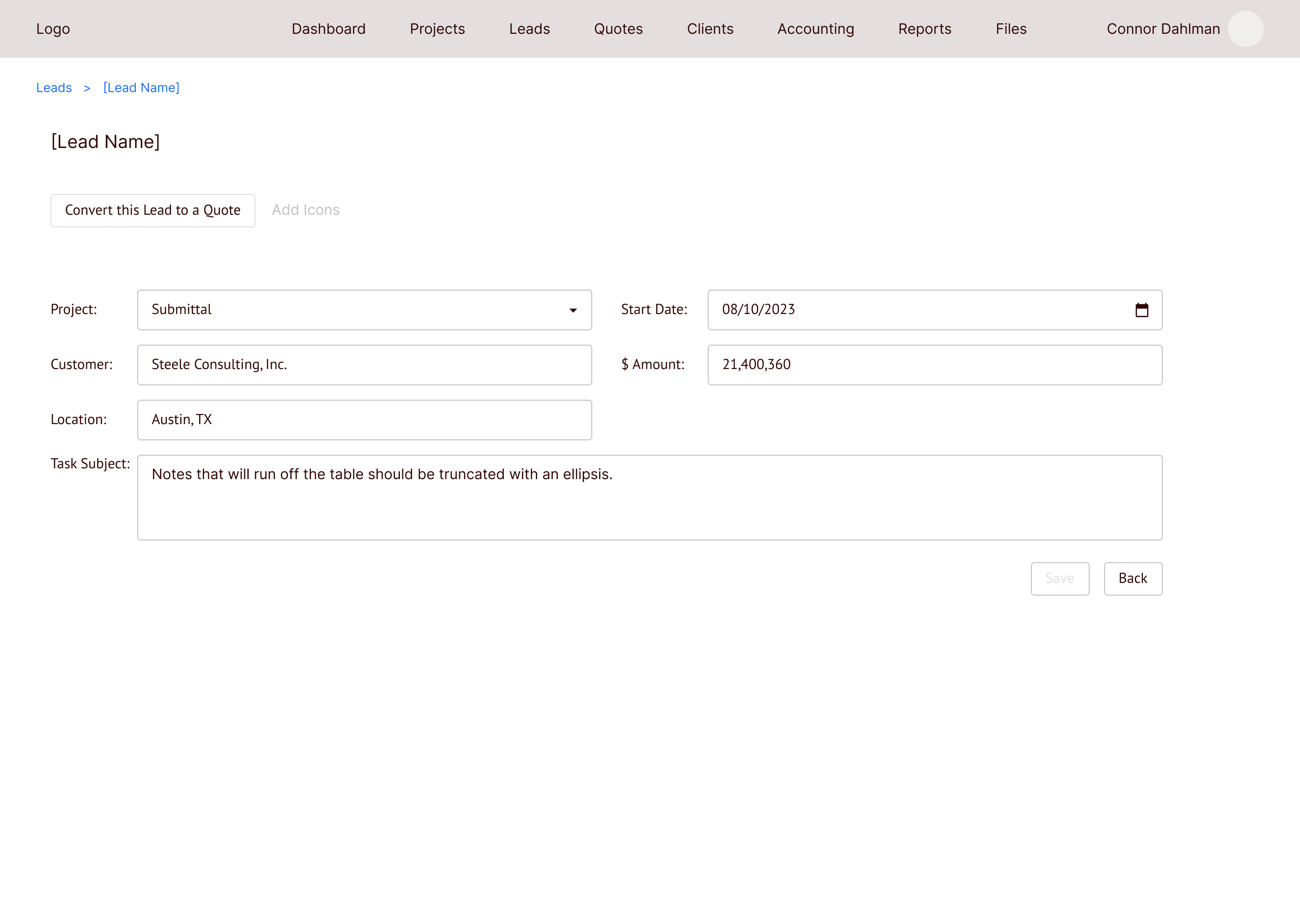Open Files from the navigation bar

click(1011, 29)
